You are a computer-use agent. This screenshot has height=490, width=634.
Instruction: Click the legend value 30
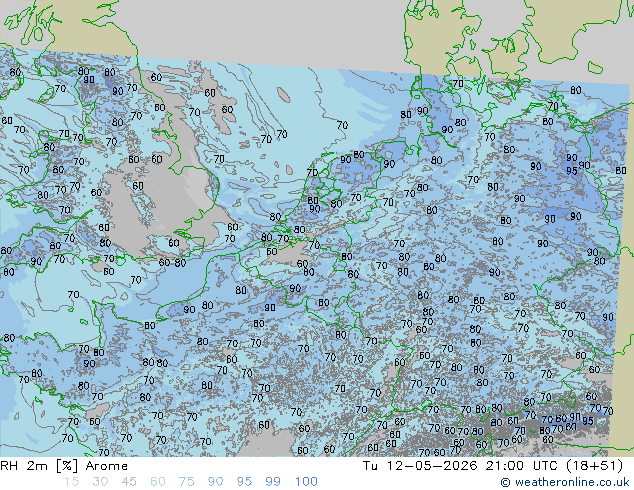coord(100,482)
